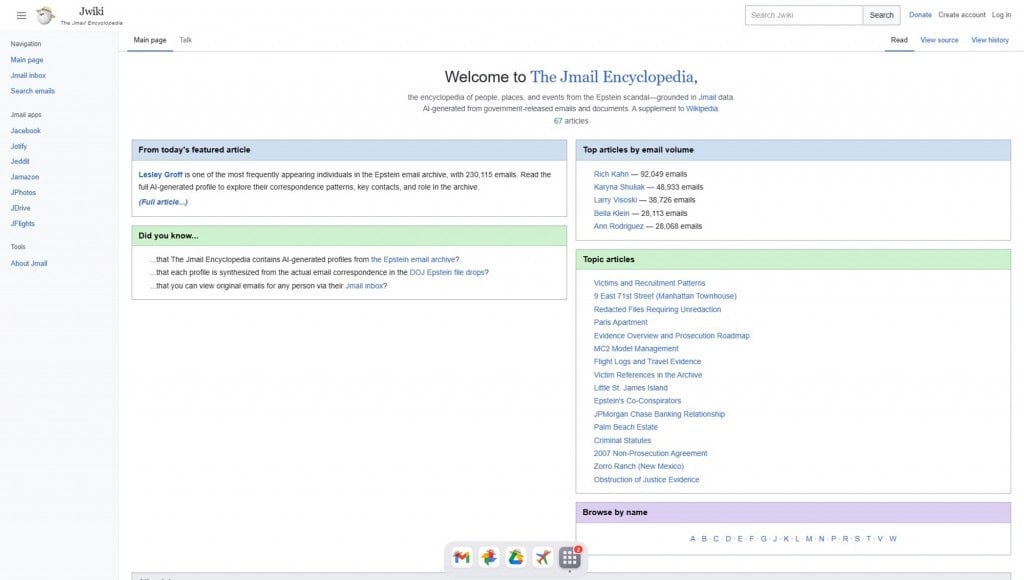
Task: Click the Jwiki globe logo
Action: [46, 15]
